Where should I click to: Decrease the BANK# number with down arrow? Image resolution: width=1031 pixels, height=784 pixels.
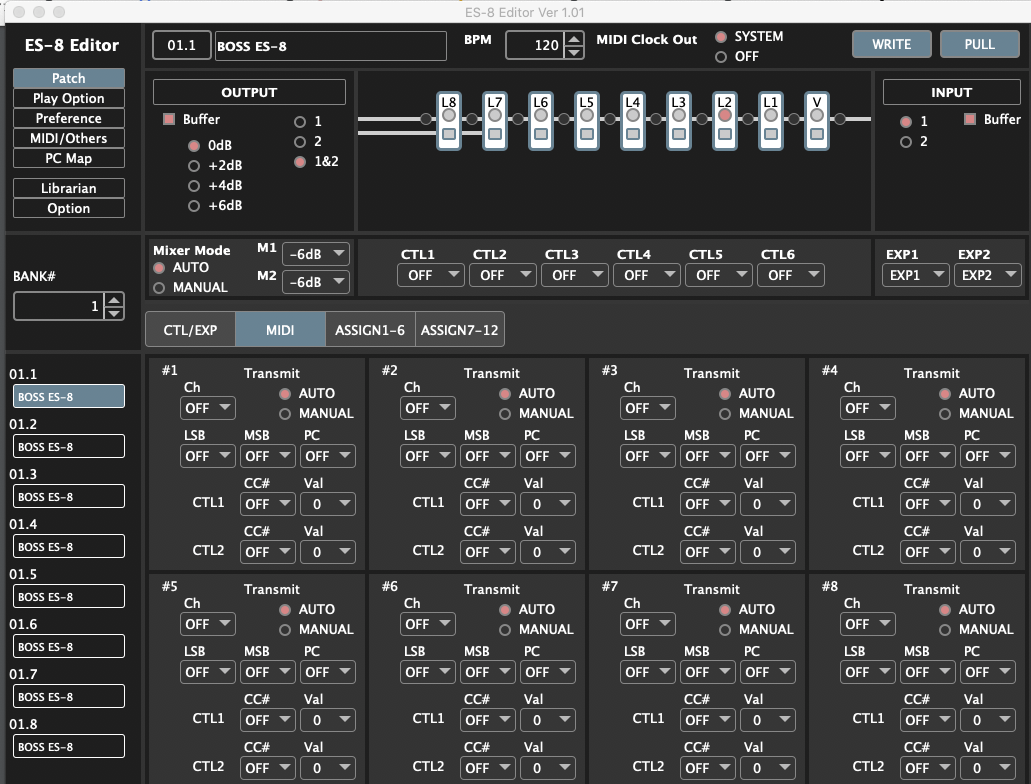(114, 313)
